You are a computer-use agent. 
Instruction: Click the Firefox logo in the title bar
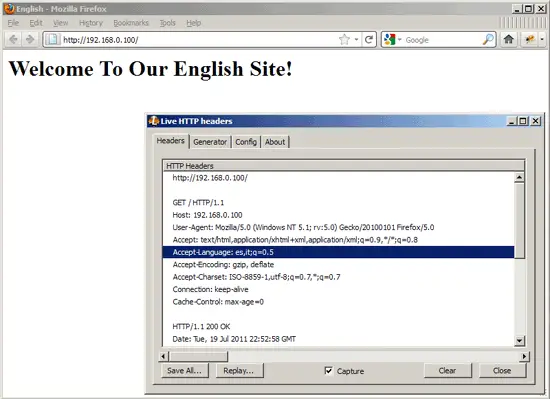[x=9, y=8]
